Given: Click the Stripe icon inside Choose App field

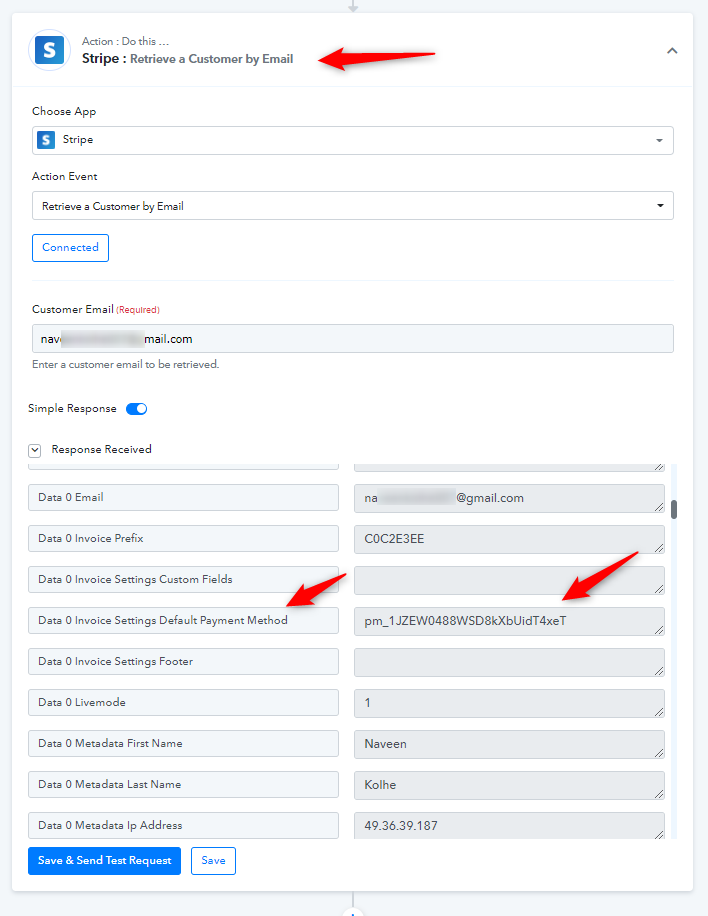Looking at the screenshot, I should (x=46, y=140).
